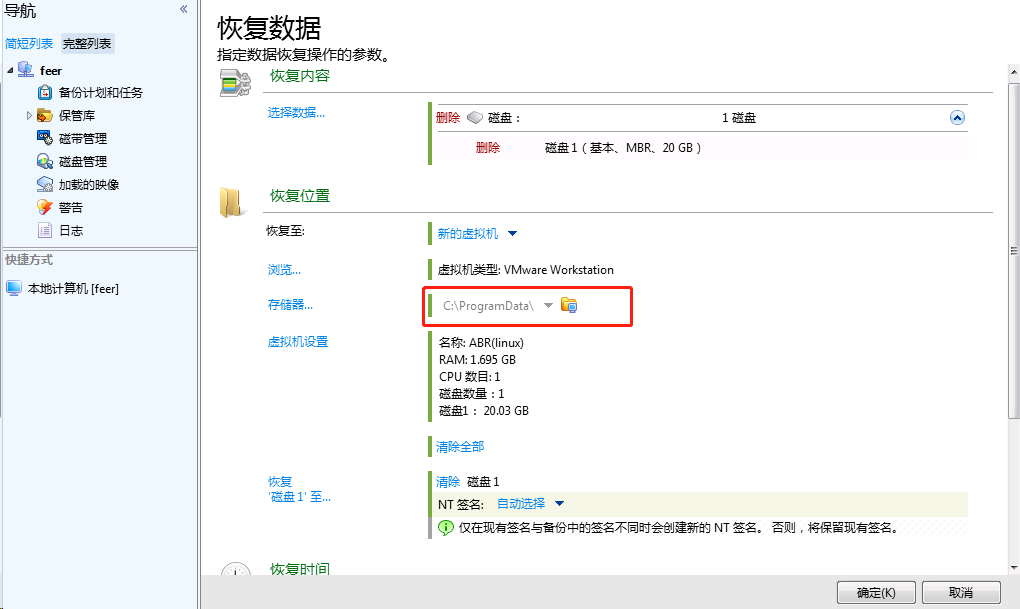Viewport: 1020px width, 609px height.
Task: Click the folder icon beside C:\ProgramData\ path
Action: click(569, 307)
